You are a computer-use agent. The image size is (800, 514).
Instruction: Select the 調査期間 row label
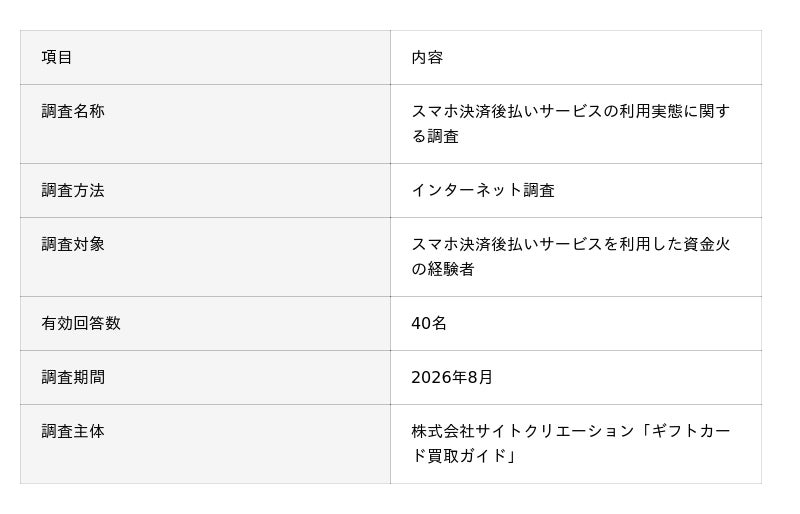click(73, 378)
